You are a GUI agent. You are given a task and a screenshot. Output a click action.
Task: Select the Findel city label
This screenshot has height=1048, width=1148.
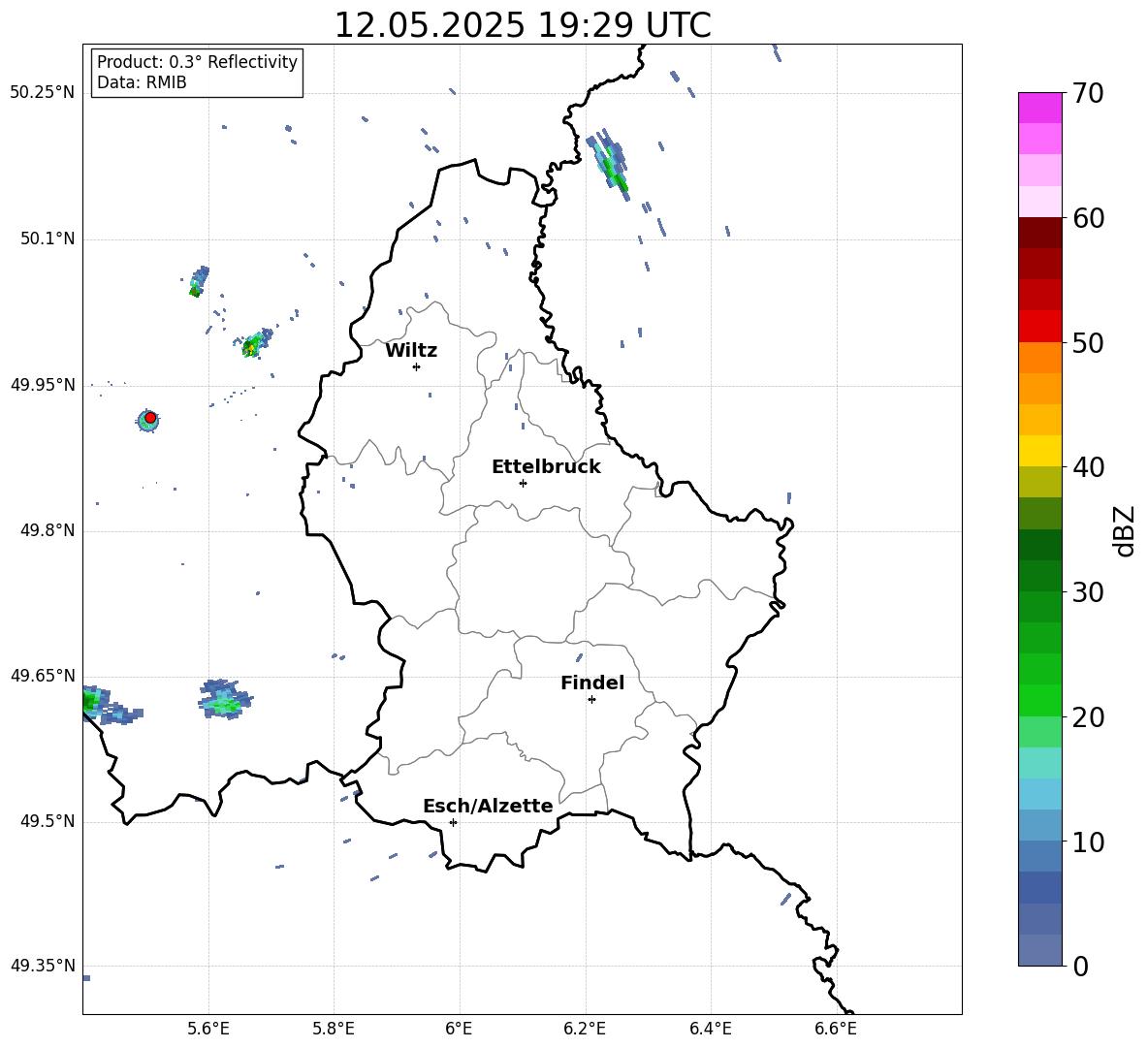592,683
